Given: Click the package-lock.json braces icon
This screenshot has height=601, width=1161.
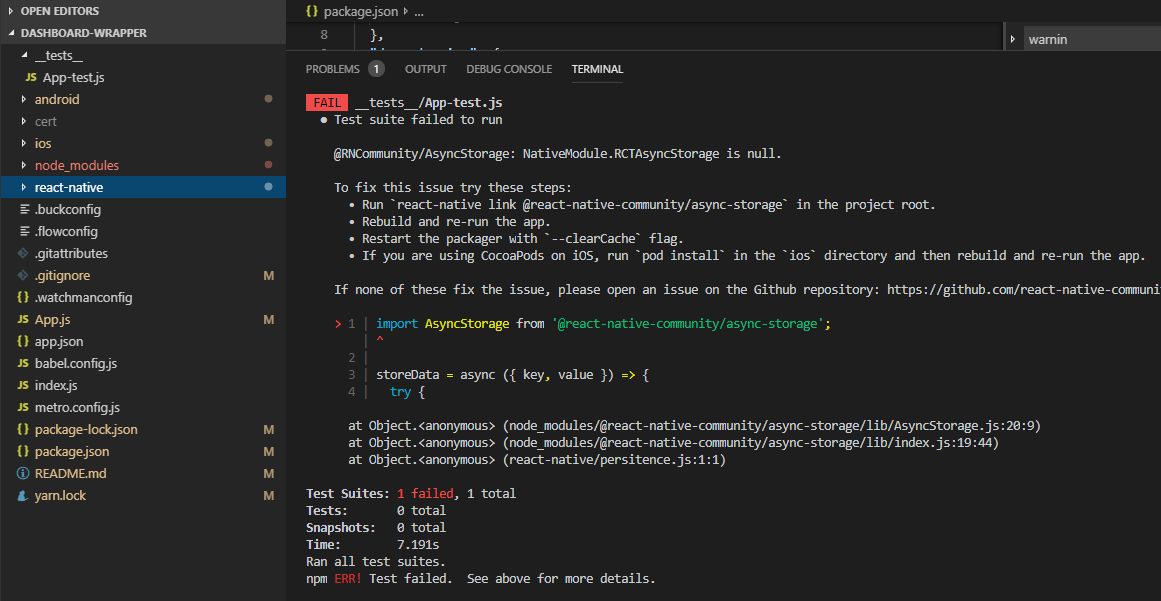Looking at the screenshot, I should point(23,430).
